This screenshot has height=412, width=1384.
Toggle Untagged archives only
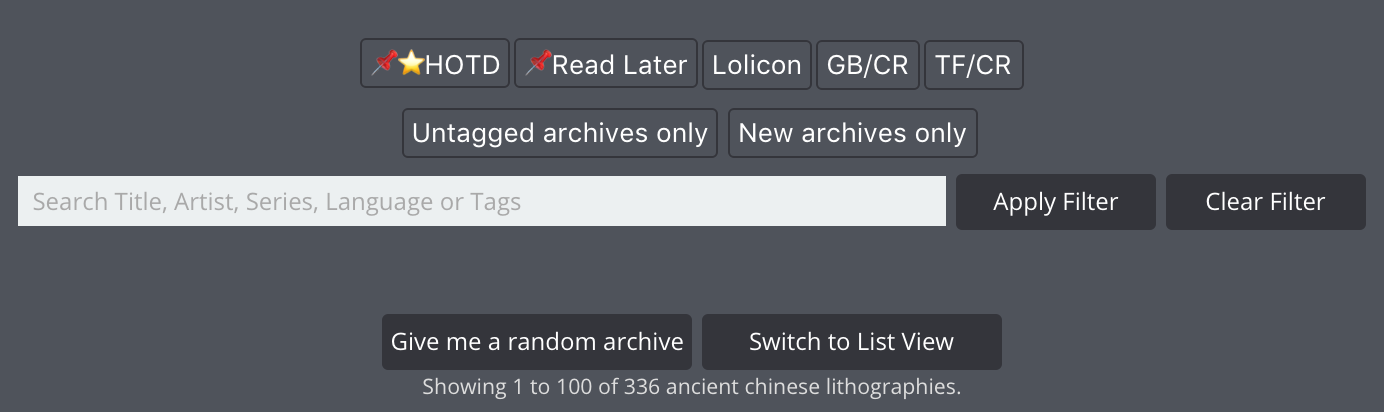point(560,133)
